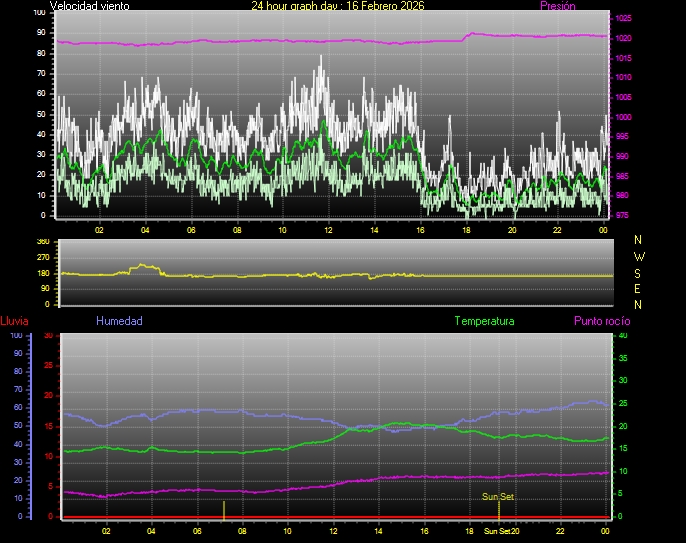Click the topmost N compass letter

tap(639, 240)
